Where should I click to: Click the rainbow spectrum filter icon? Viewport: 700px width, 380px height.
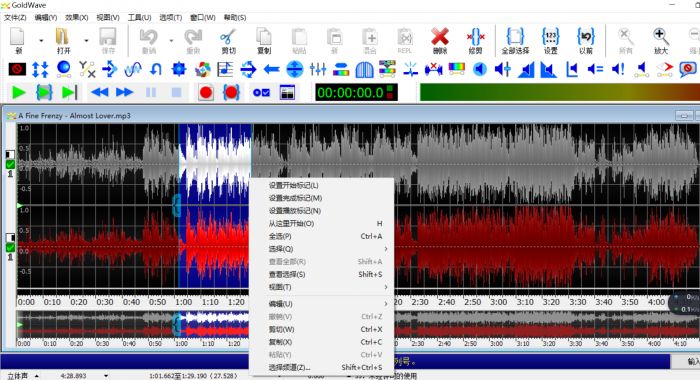456,69
